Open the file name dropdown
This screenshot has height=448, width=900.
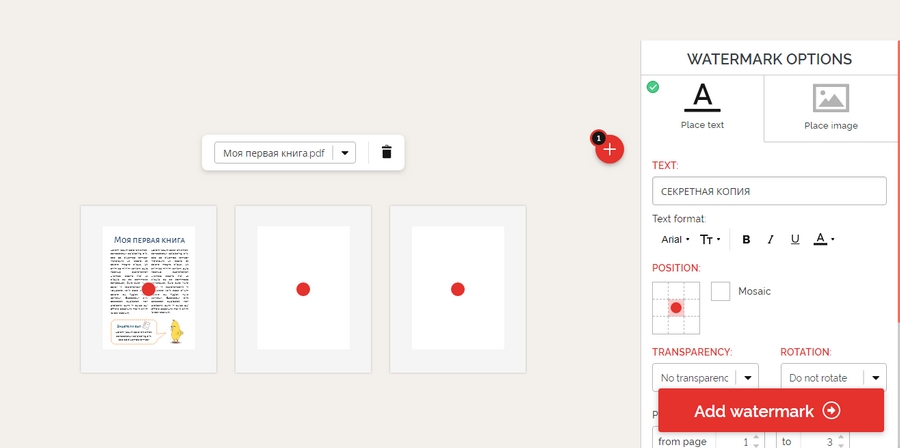tap(345, 153)
